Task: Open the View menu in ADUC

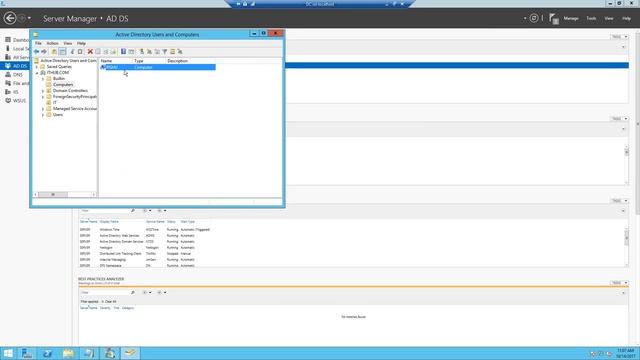Action: tap(67, 43)
